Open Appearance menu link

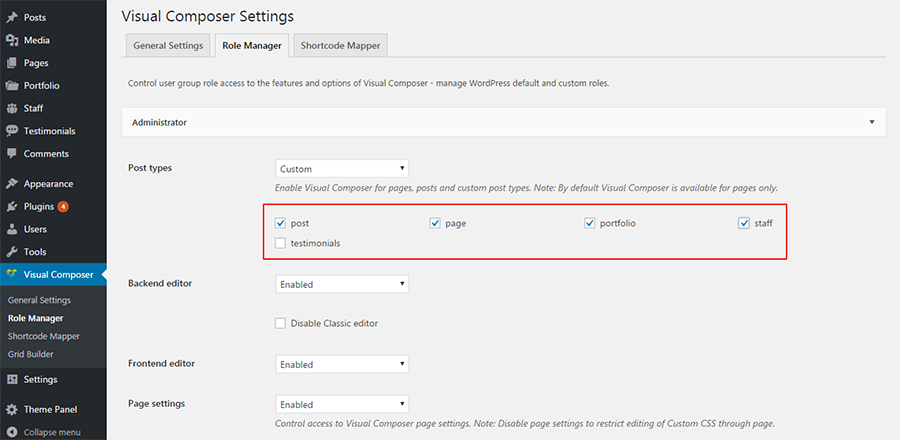(x=48, y=184)
